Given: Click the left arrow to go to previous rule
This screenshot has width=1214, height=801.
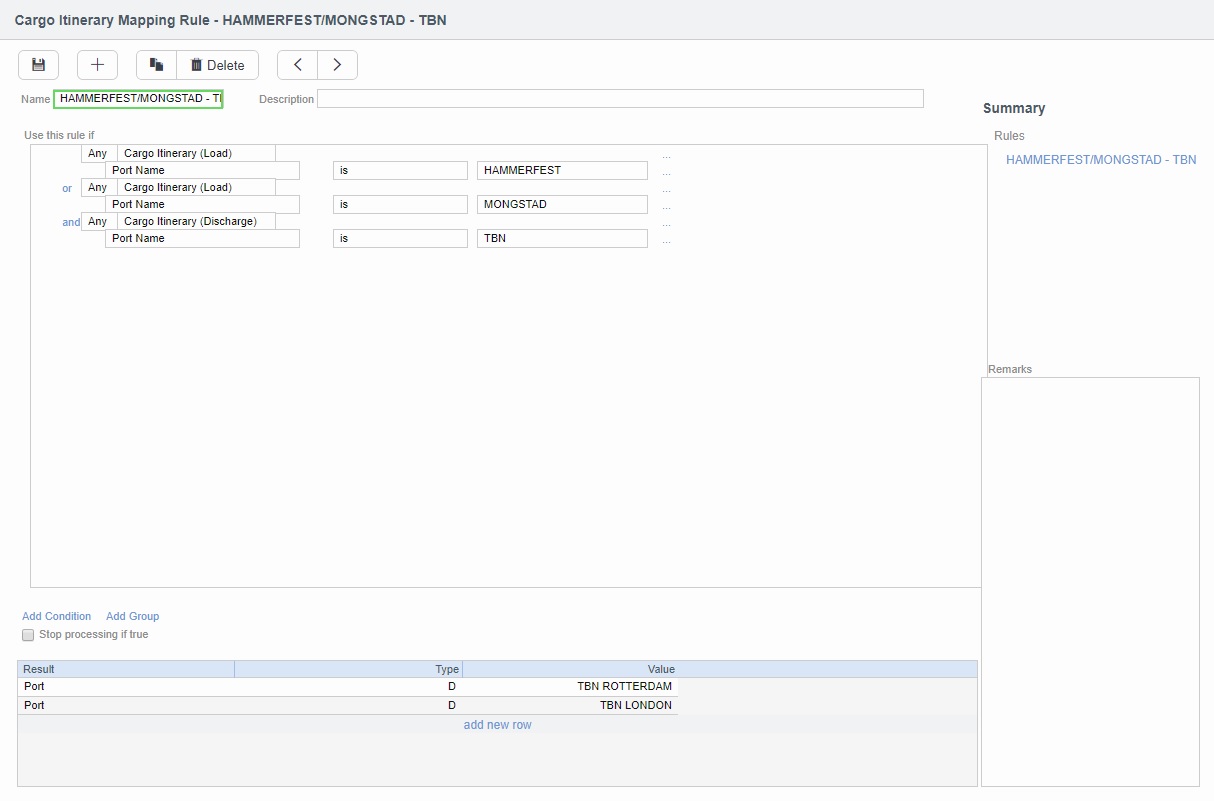Looking at the screenshot, I should [297, 64].
